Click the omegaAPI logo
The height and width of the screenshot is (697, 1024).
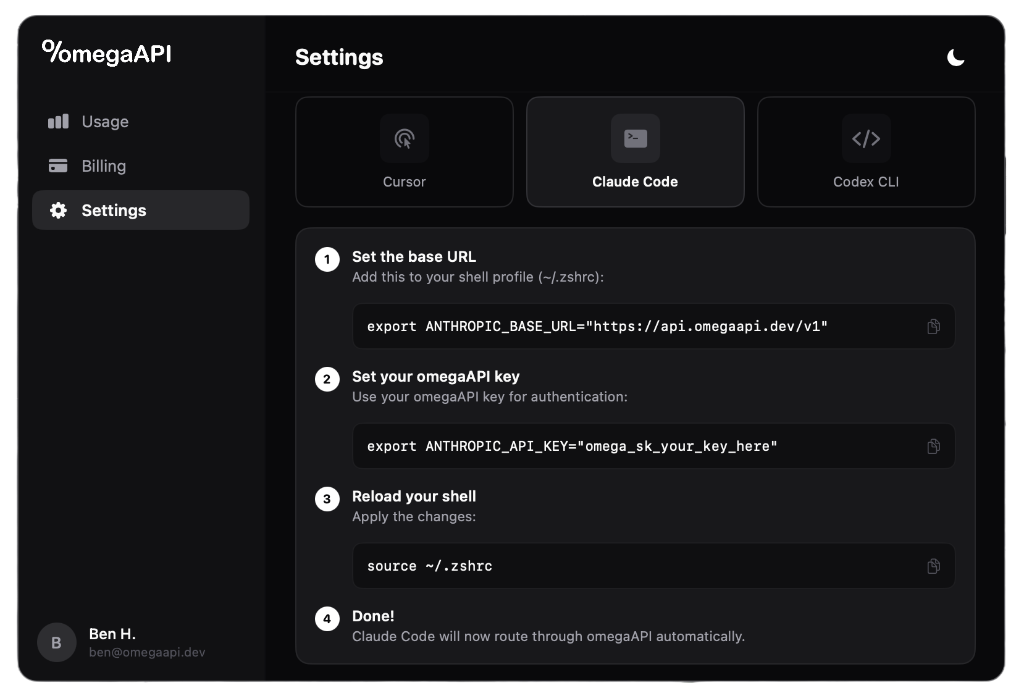106,52
